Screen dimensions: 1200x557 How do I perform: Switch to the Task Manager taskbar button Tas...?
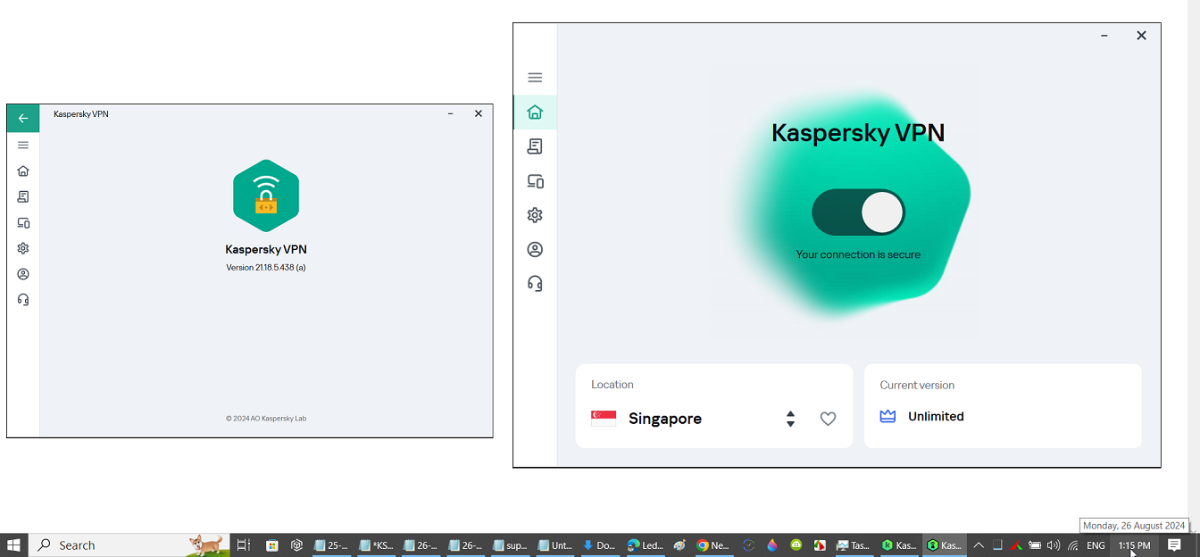coord(853,545)
